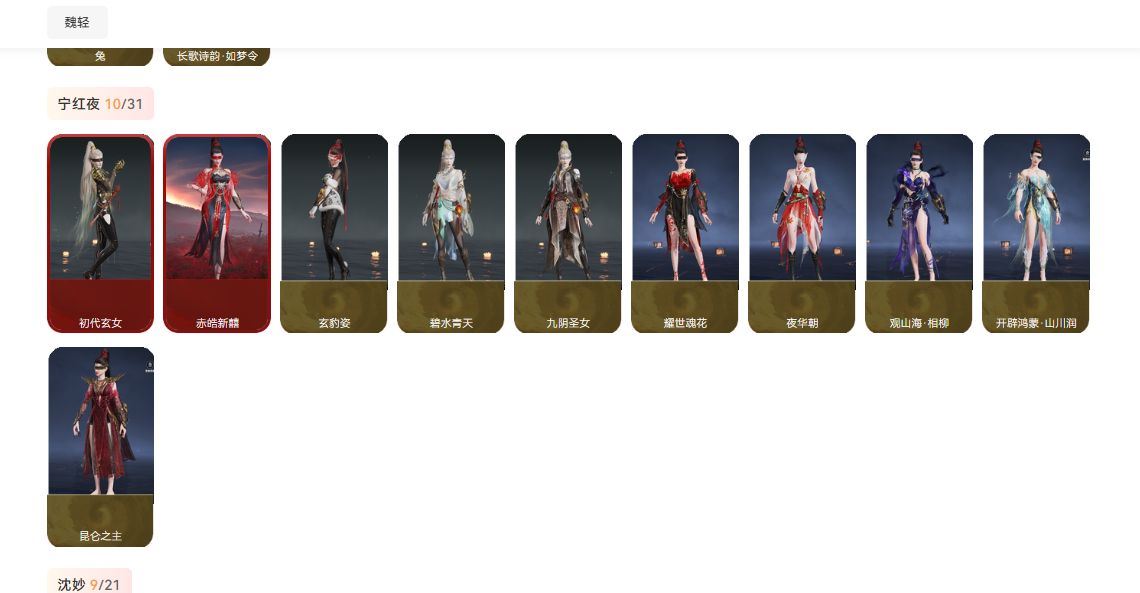Select the 初代玄女 skin portrait
Screen dimensions: 1140x593
point(100,207)
